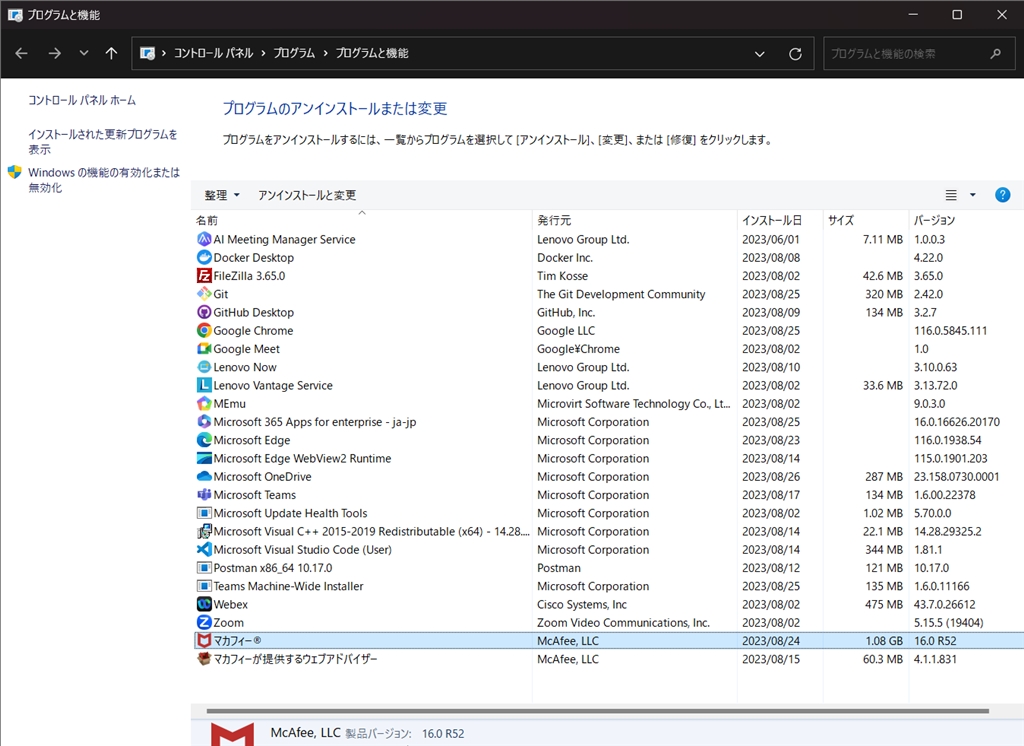Viewport: 1024px width, 746px height.
Task: Click the Lenovo Vantage Service icon
Action: (204, 385)
